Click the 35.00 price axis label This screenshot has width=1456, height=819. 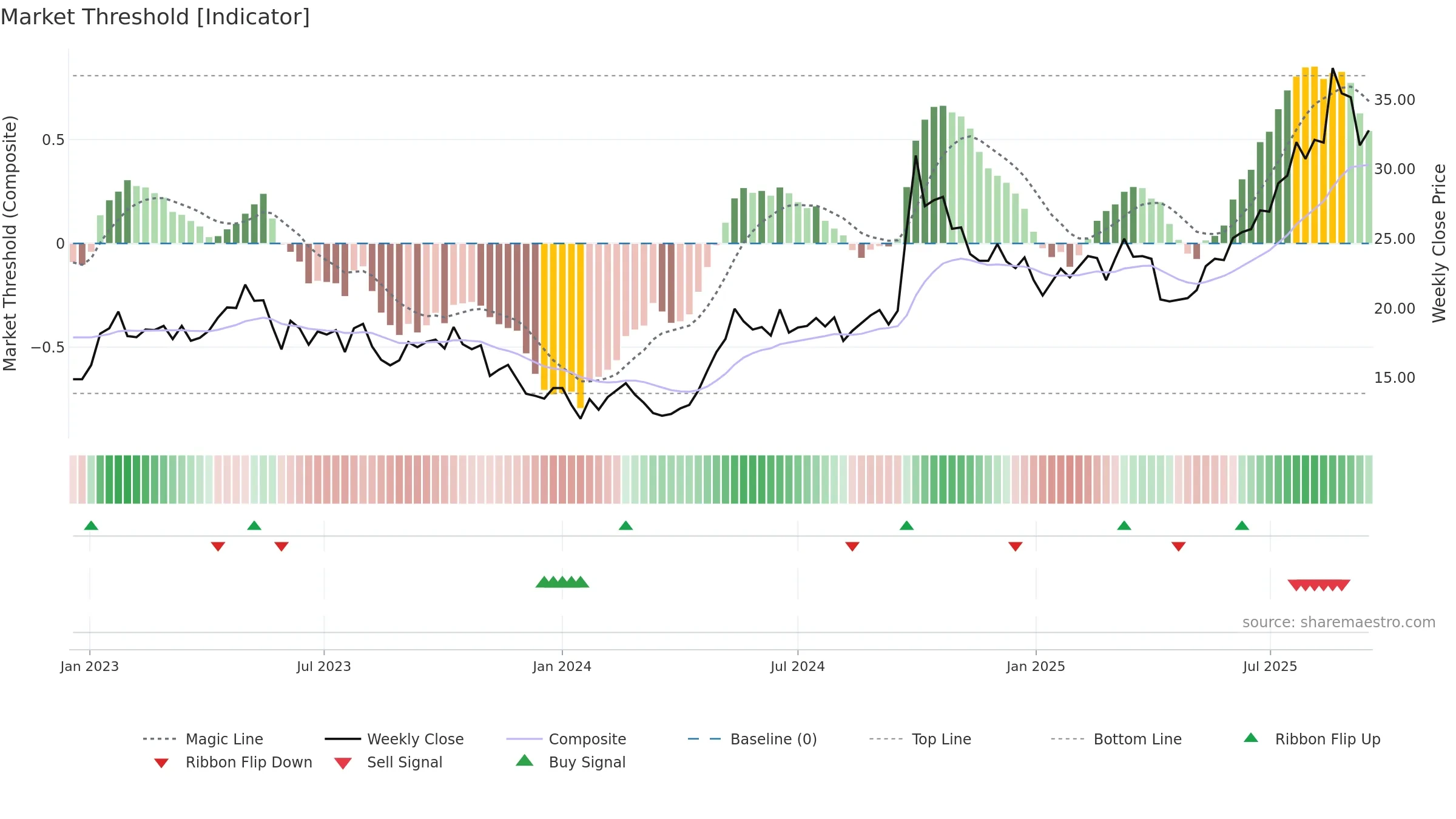tap(1395, 100)
